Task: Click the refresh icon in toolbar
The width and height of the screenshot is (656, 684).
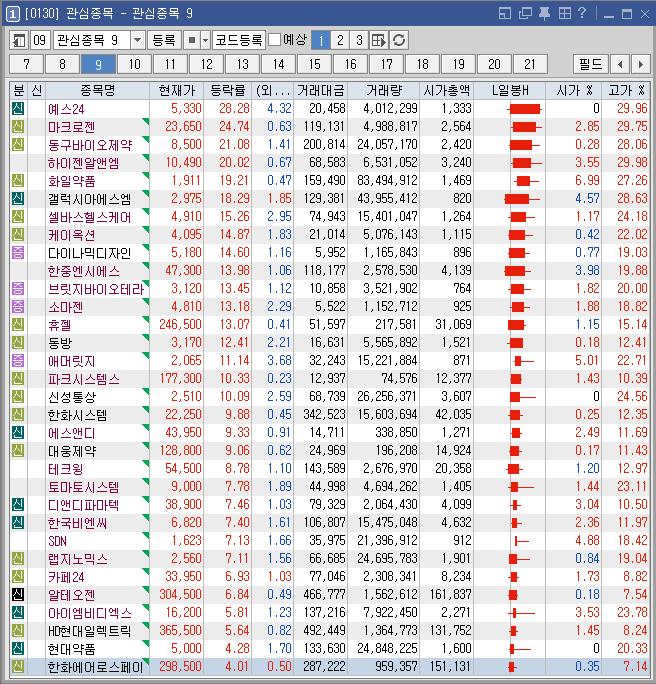Action: click(x=399, y=41)
